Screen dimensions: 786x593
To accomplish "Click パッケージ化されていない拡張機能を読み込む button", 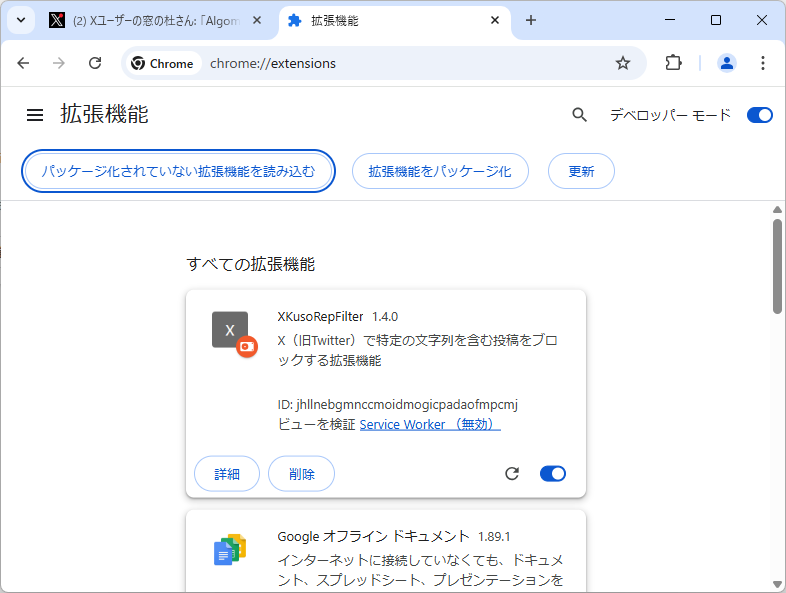I will coord(178,171).
